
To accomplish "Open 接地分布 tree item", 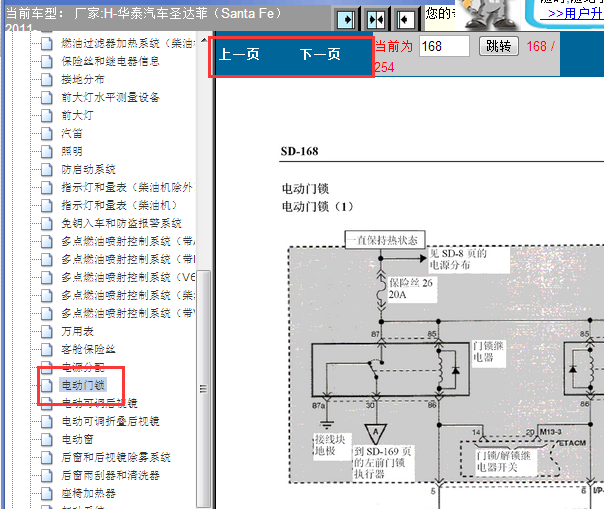I will click(x=83, y=79).
